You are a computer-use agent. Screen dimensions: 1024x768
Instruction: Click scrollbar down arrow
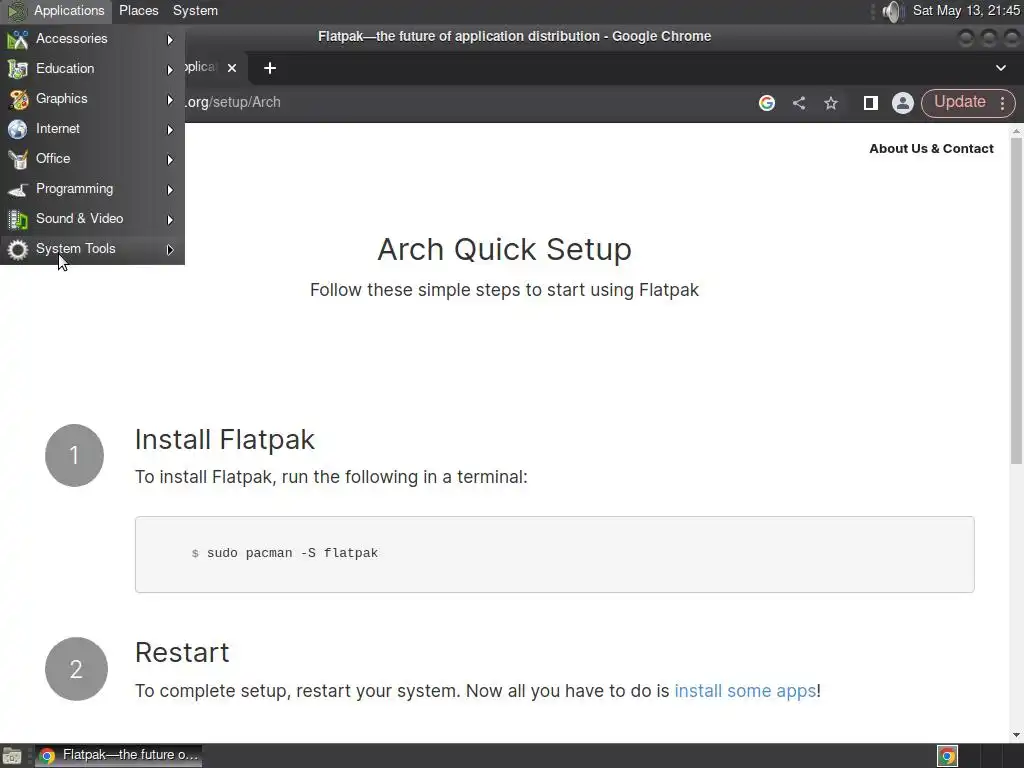pos(1016,735)
